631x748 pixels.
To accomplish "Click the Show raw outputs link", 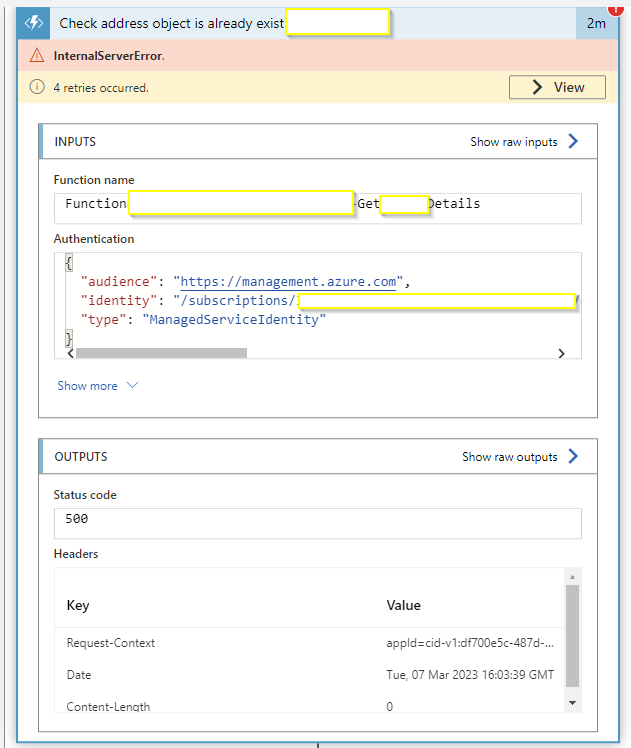I will (x=509, y=457).
